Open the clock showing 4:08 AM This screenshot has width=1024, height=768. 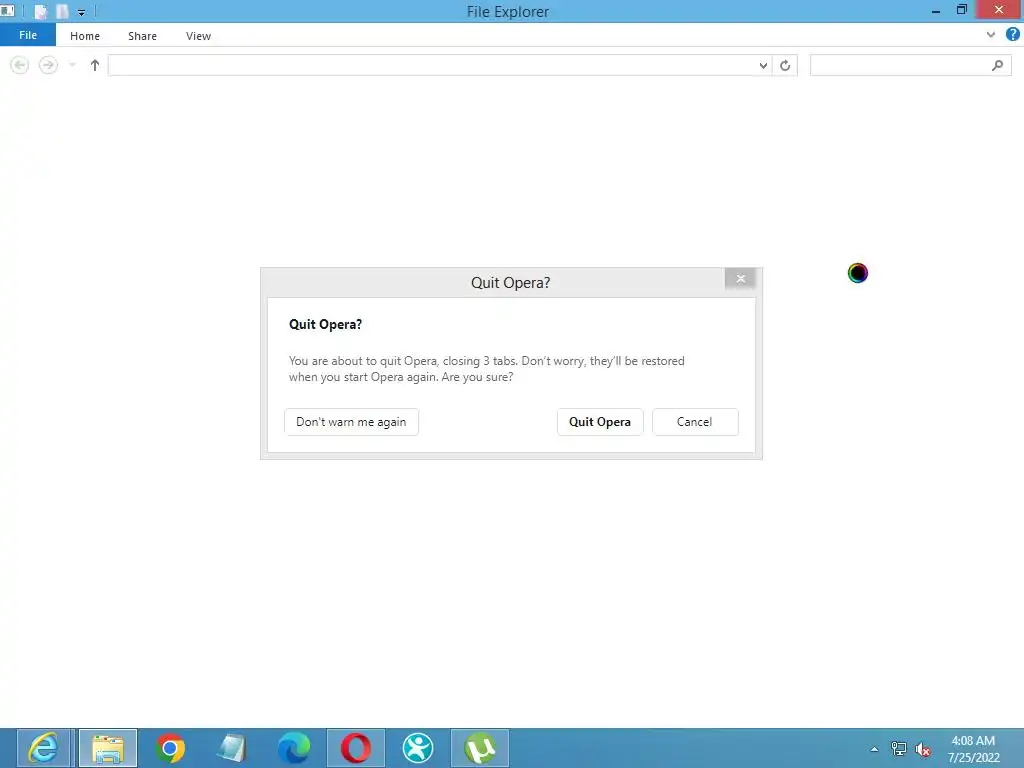coord(974,749)
